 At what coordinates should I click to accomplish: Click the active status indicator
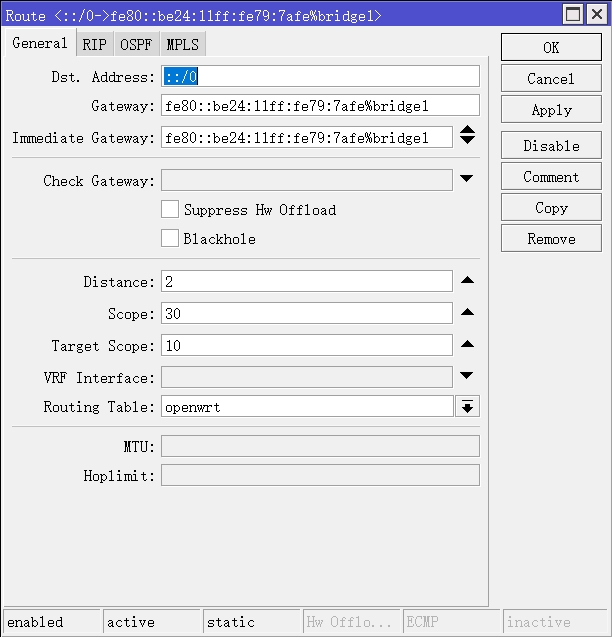tap(152, 622)
